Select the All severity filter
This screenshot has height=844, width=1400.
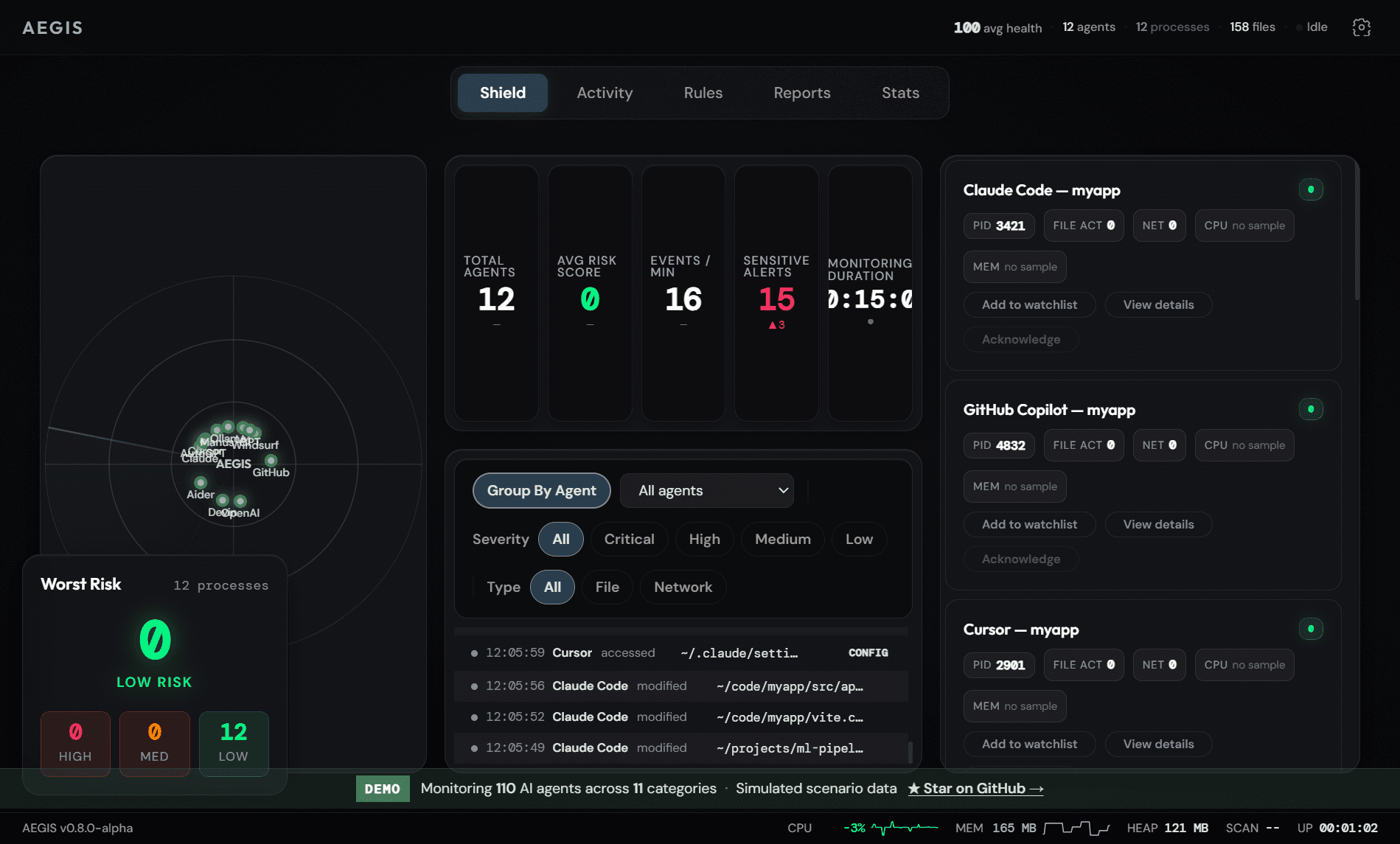pyautogui.click(x=561, y=539)
